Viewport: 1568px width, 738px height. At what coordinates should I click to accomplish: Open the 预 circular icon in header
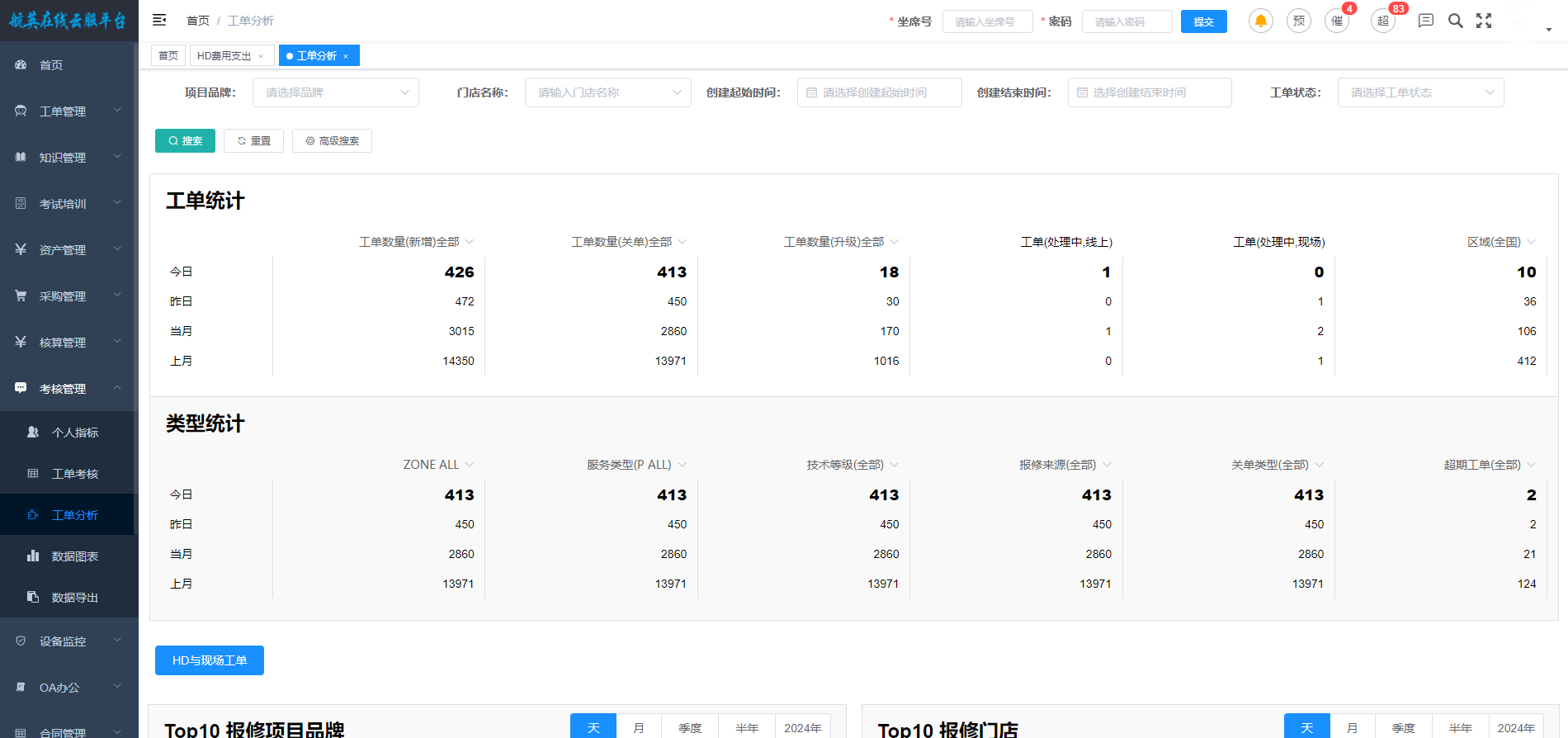pos(1299,21)
